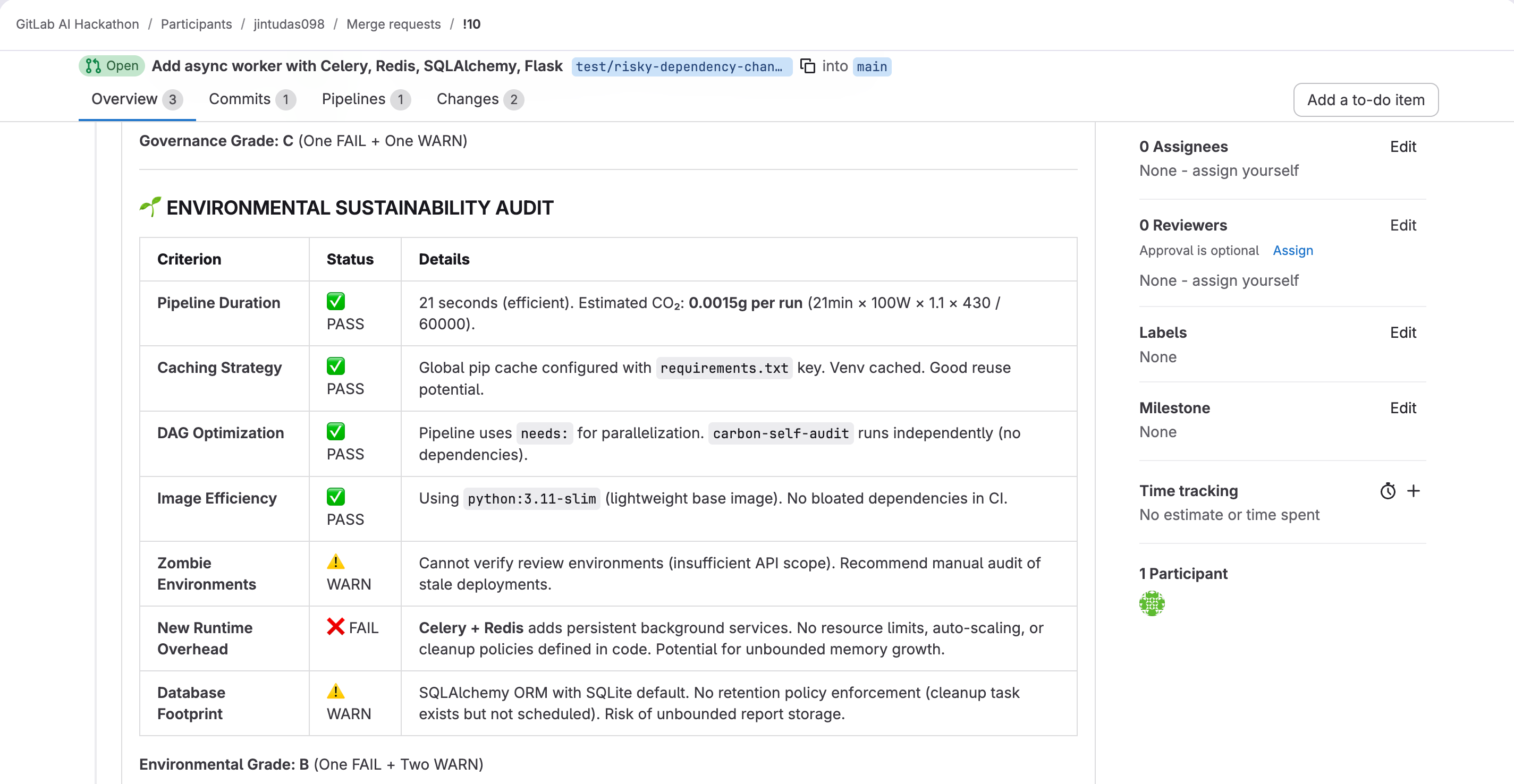Add time entry with plus icon
The height and width of the screenshot is (784, 1514).
click(x=1414, y=491)
